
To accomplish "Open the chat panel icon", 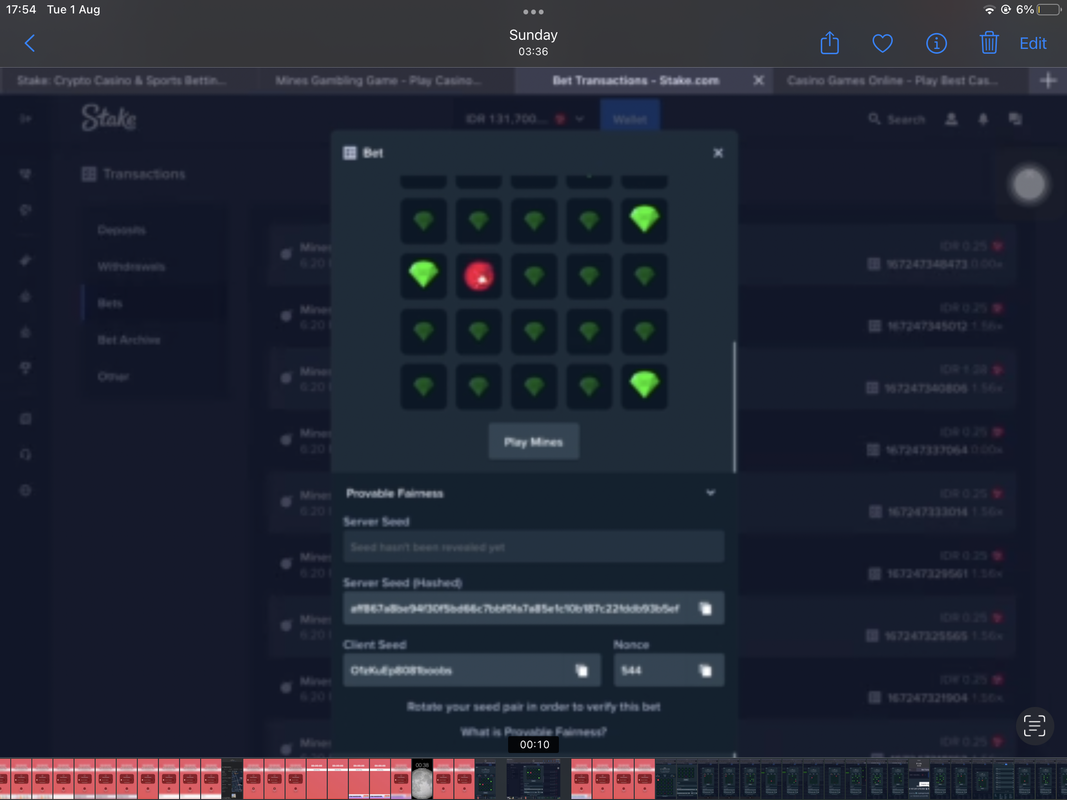I will point(1015,119).
